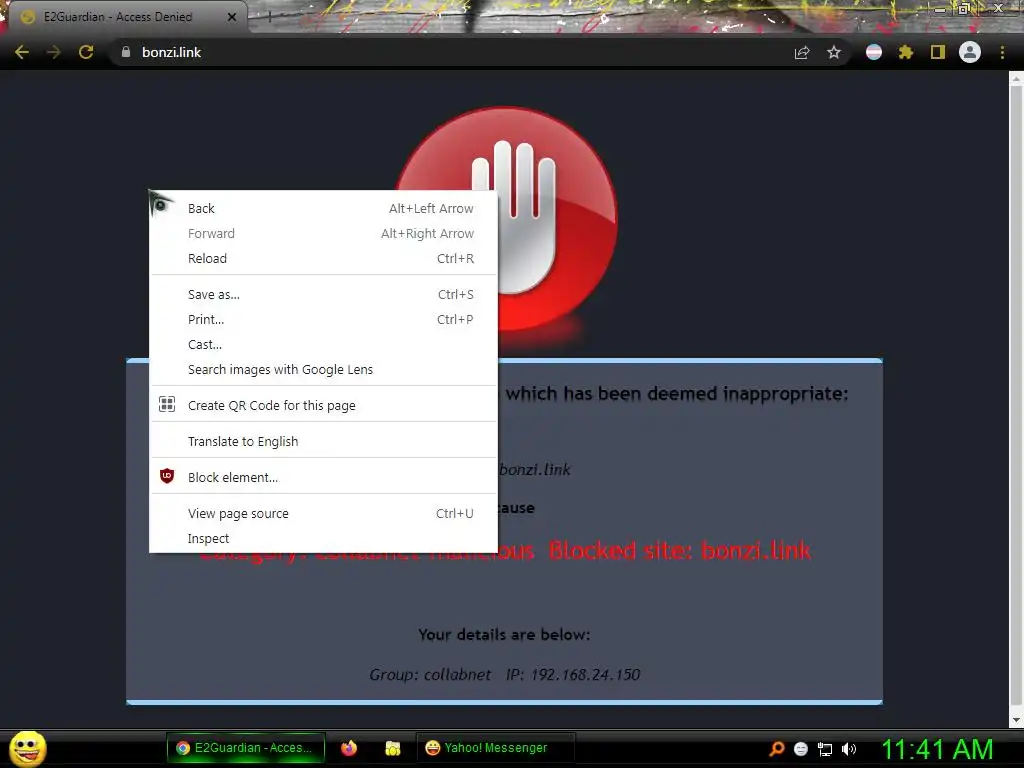Click the round face tray icon
Image resolution: width=1024 pixels, height=768 pixels.
[801, 749]
